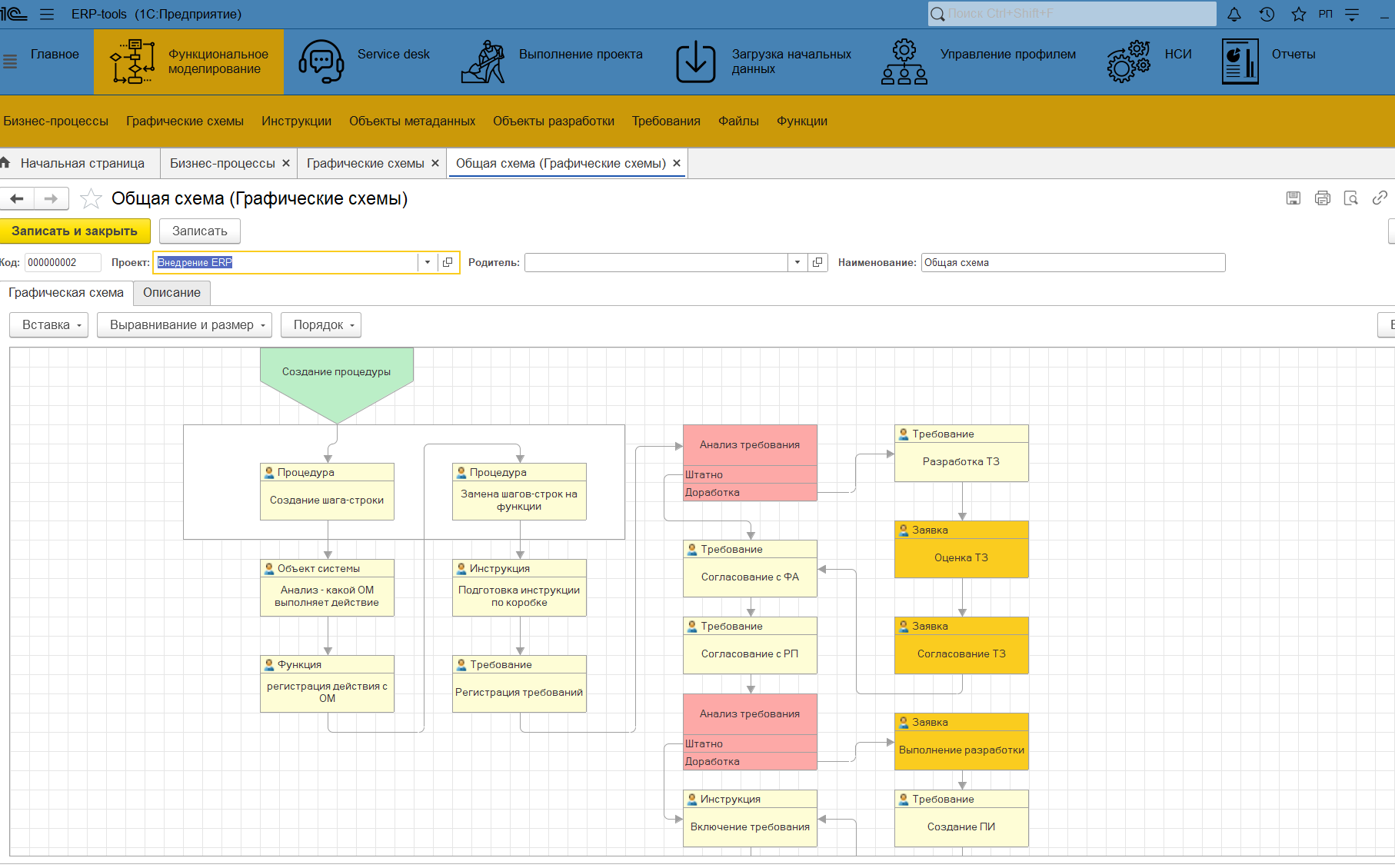The image size is (1395, 868).
Task: Open Графические схемы in section menu
Action: click(x=185, y=121)
